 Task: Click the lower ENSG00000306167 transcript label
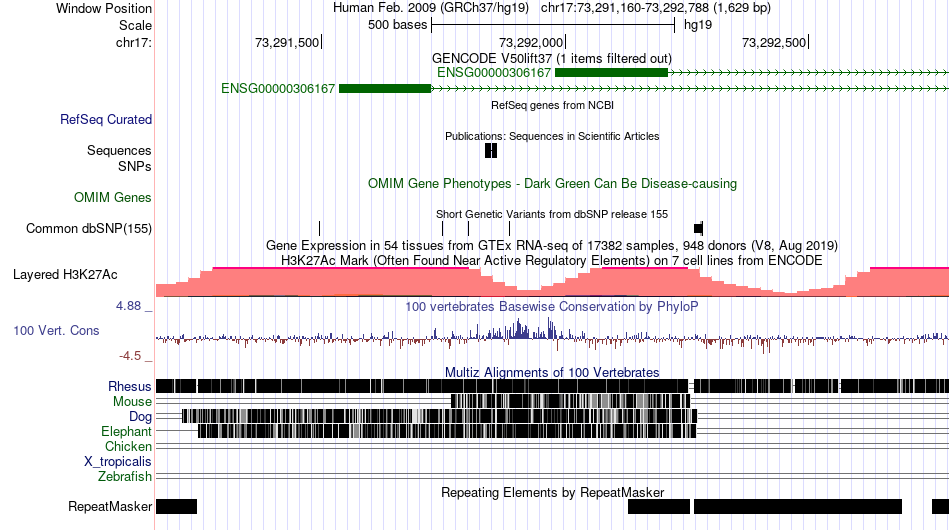[278, 88]
